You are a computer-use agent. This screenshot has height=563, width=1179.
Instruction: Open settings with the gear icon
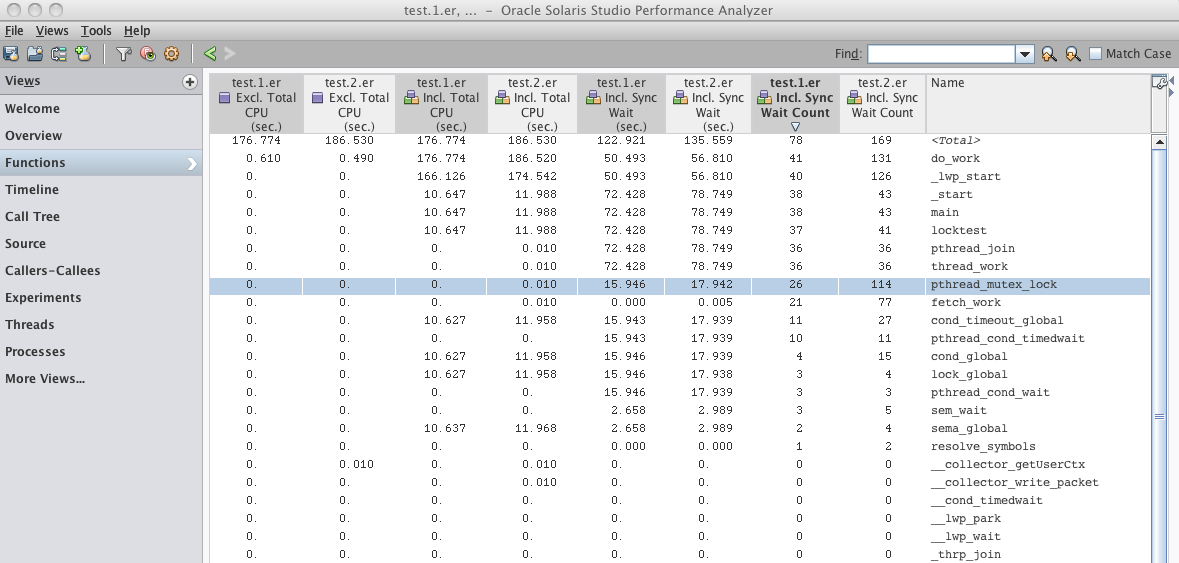[171, 53]
